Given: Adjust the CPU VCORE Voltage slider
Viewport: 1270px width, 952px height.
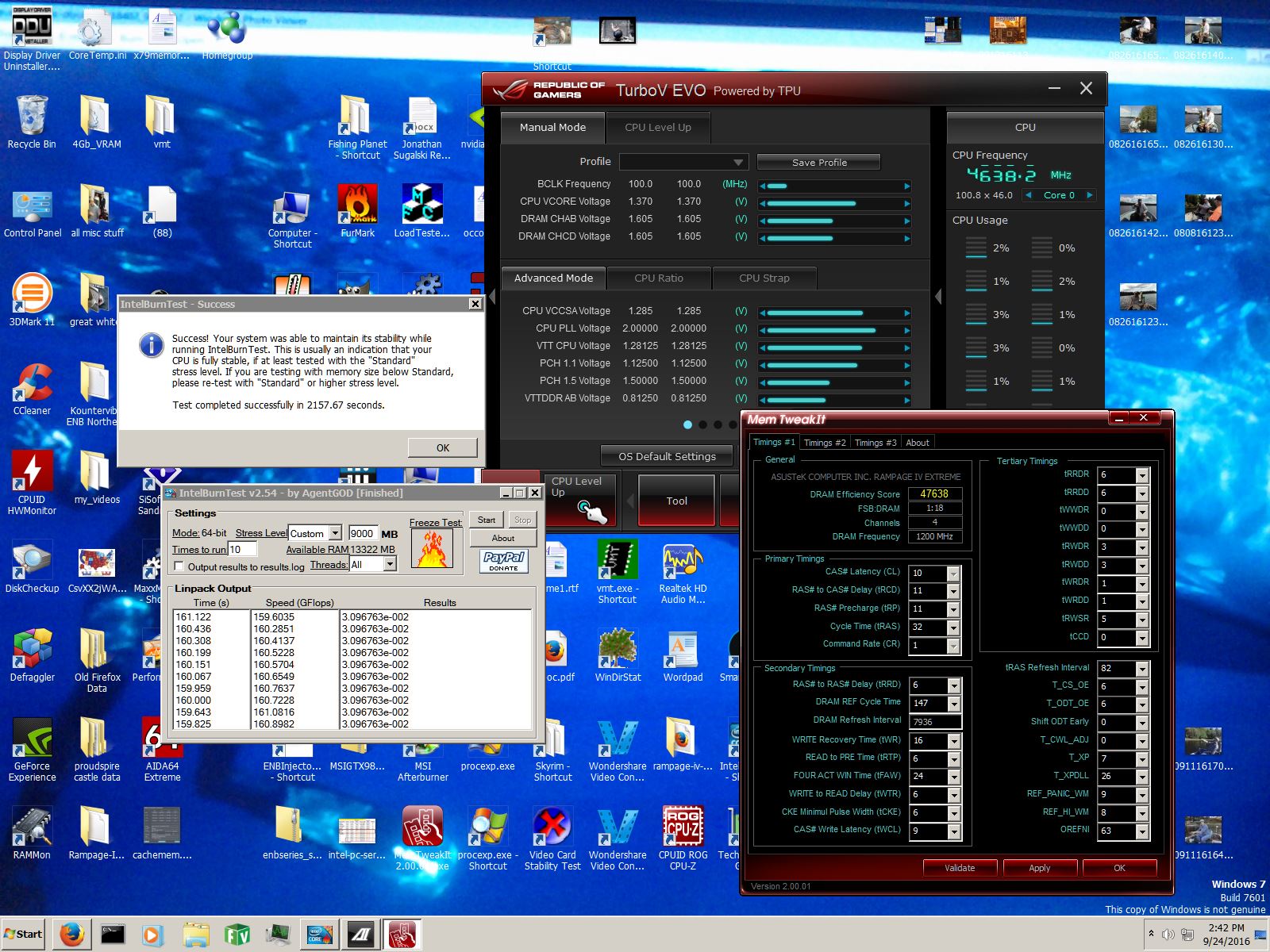Looking at the screenshot, I should click(835, 203).
